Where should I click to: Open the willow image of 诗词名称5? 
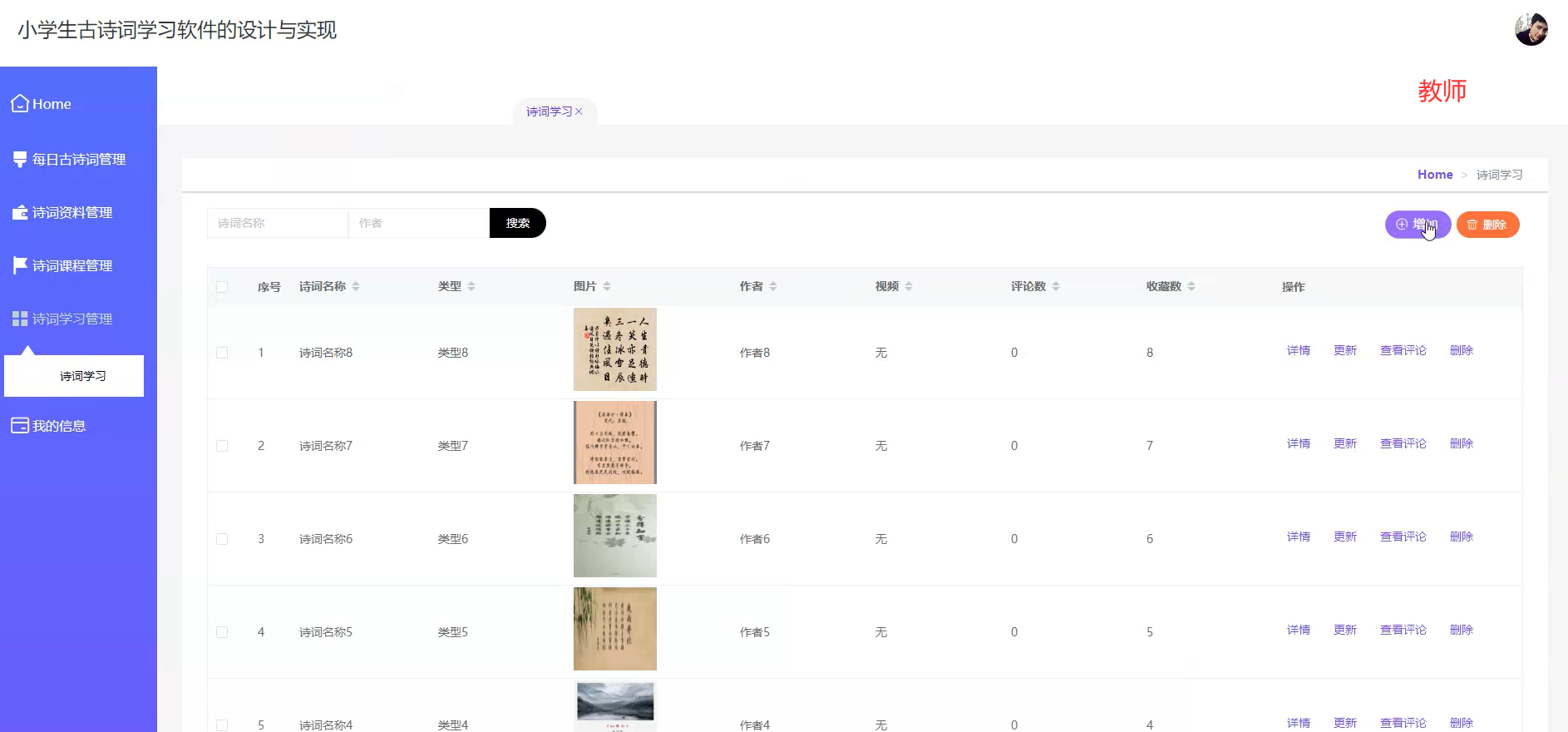(615, 629)
